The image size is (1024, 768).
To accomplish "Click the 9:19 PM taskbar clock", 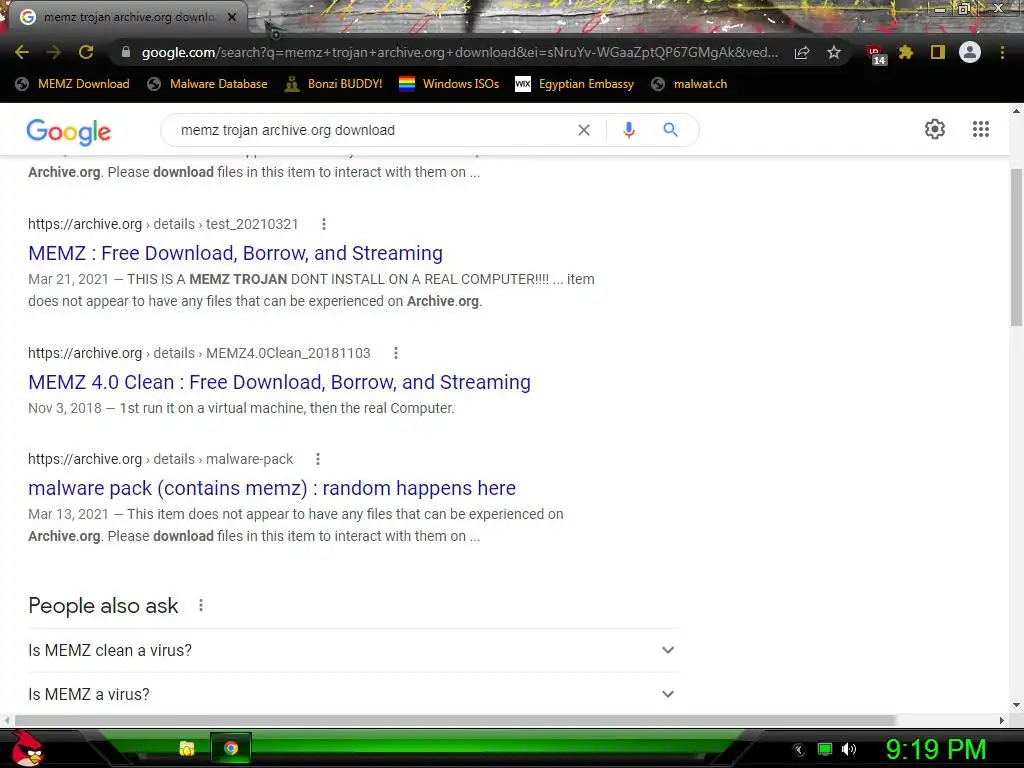I will coord(936,749).
